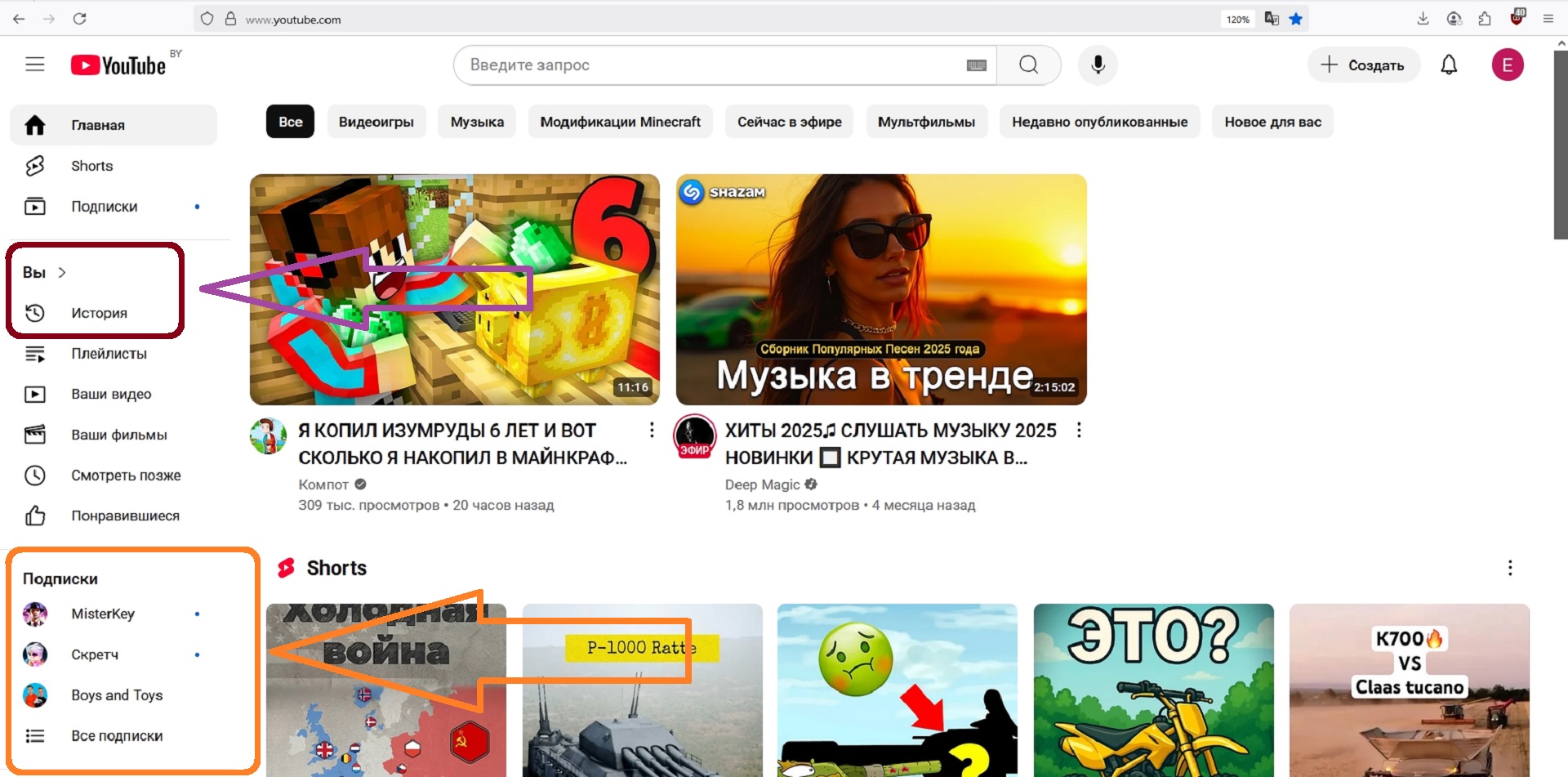Open the account avatar menu
The image size is (1568, 777).
tap(1508, 65)
